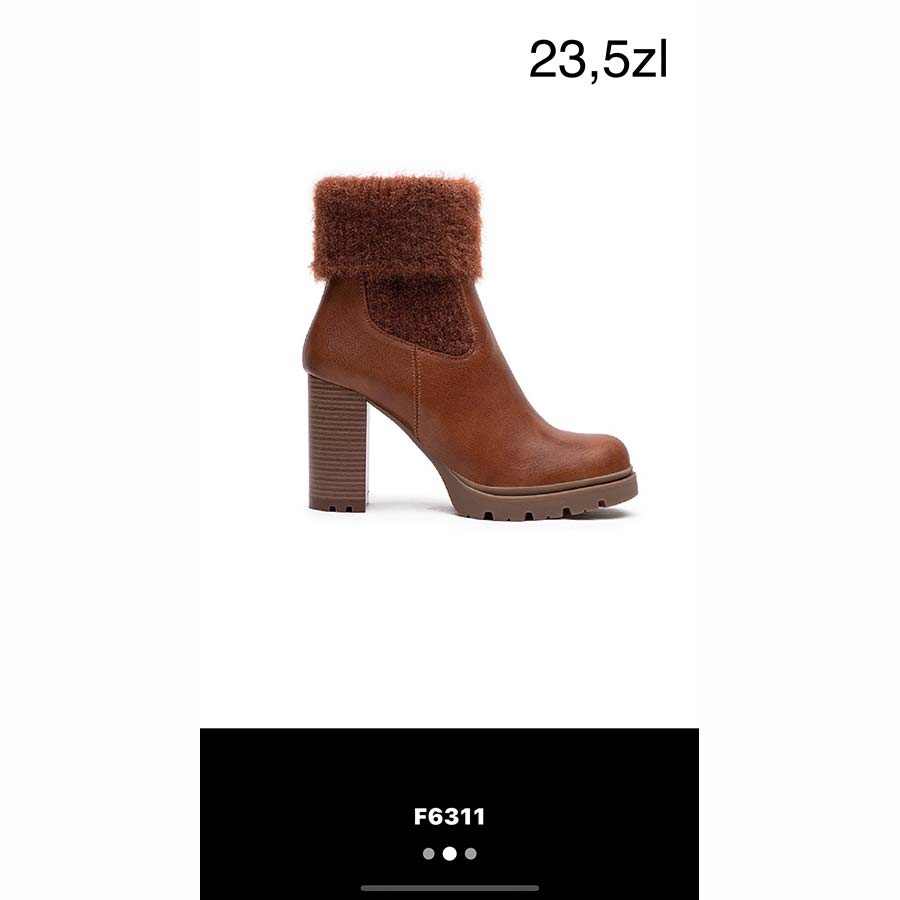Jump to the third pagination dot
This screenshot has height=900, width=900.
coord(471,854)
